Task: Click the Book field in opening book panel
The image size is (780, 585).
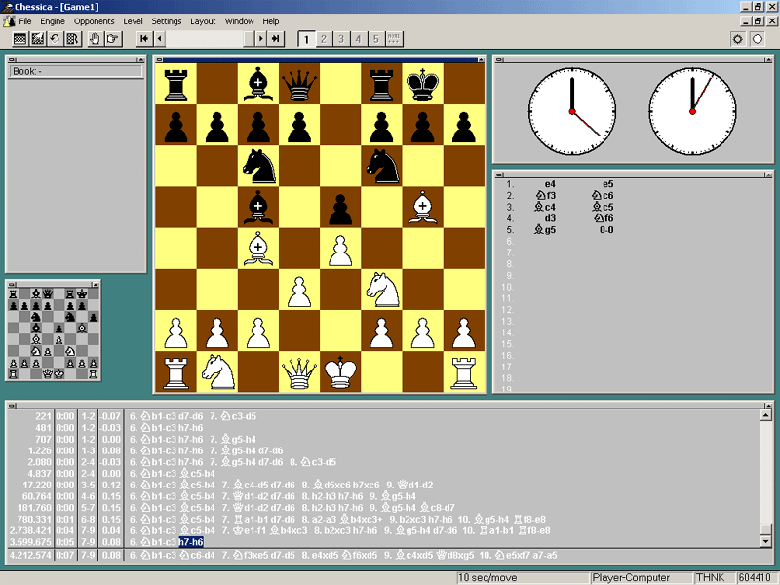Action: tap(76, 71)
